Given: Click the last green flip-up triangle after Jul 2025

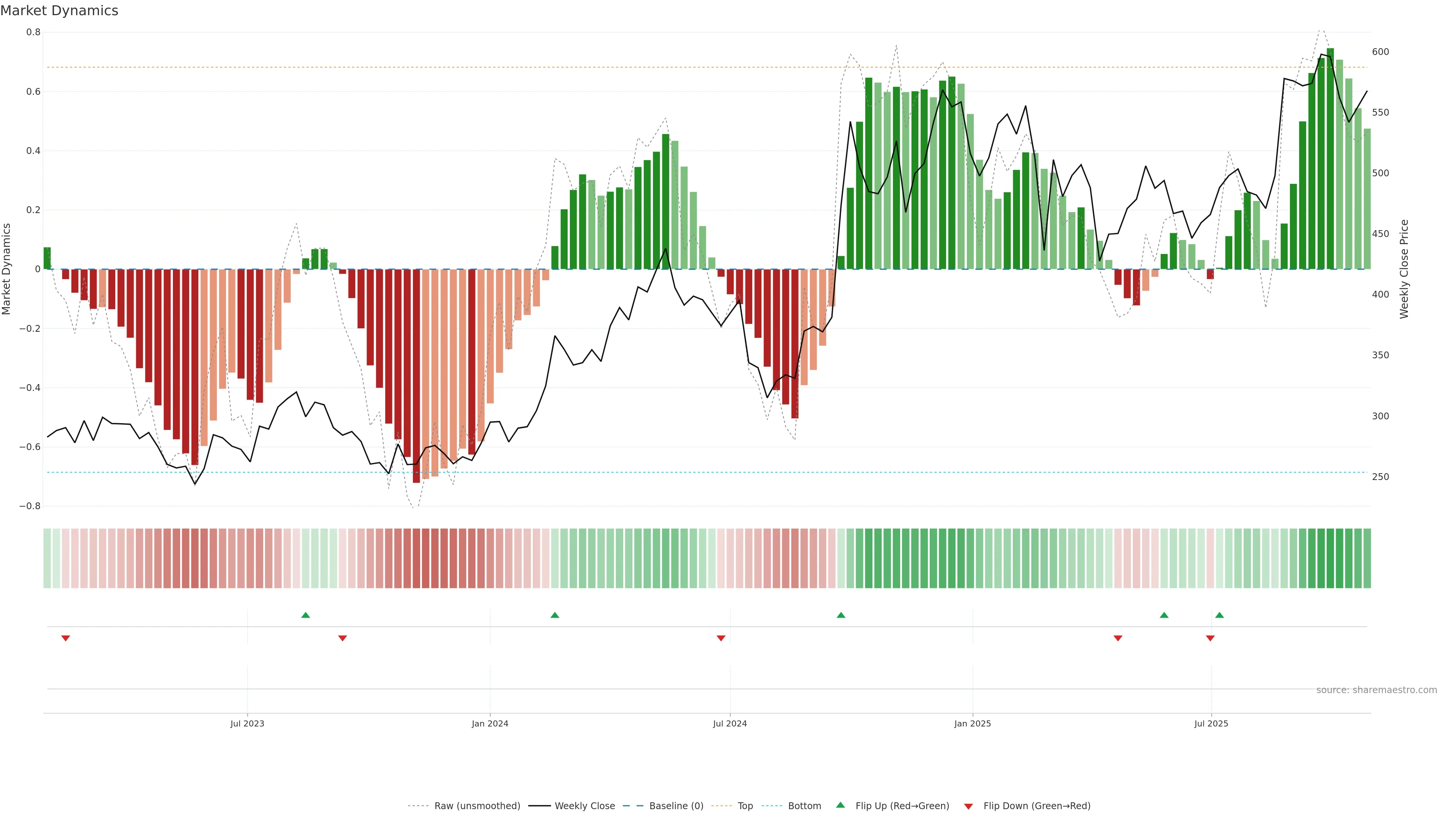Looking at the screenshot, I should click(x=1219, y=615).
